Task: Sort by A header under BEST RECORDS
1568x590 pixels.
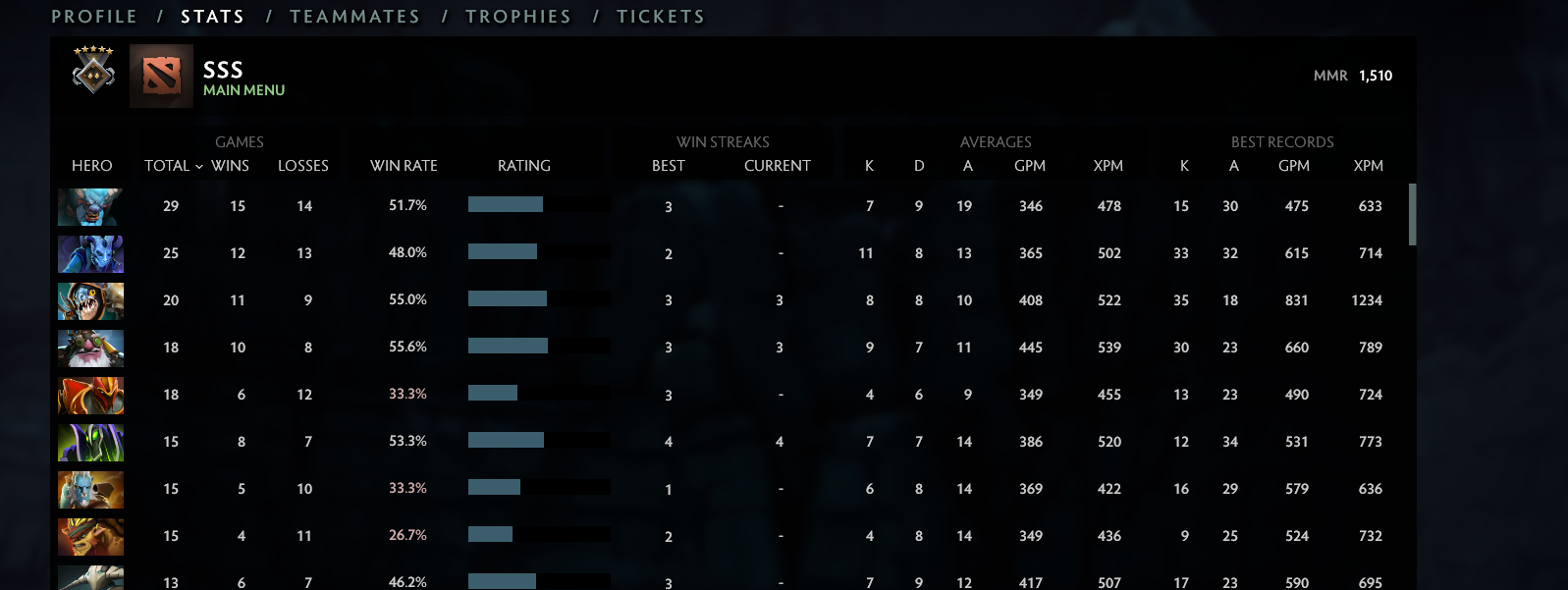Action: [x=1234, y=166]
